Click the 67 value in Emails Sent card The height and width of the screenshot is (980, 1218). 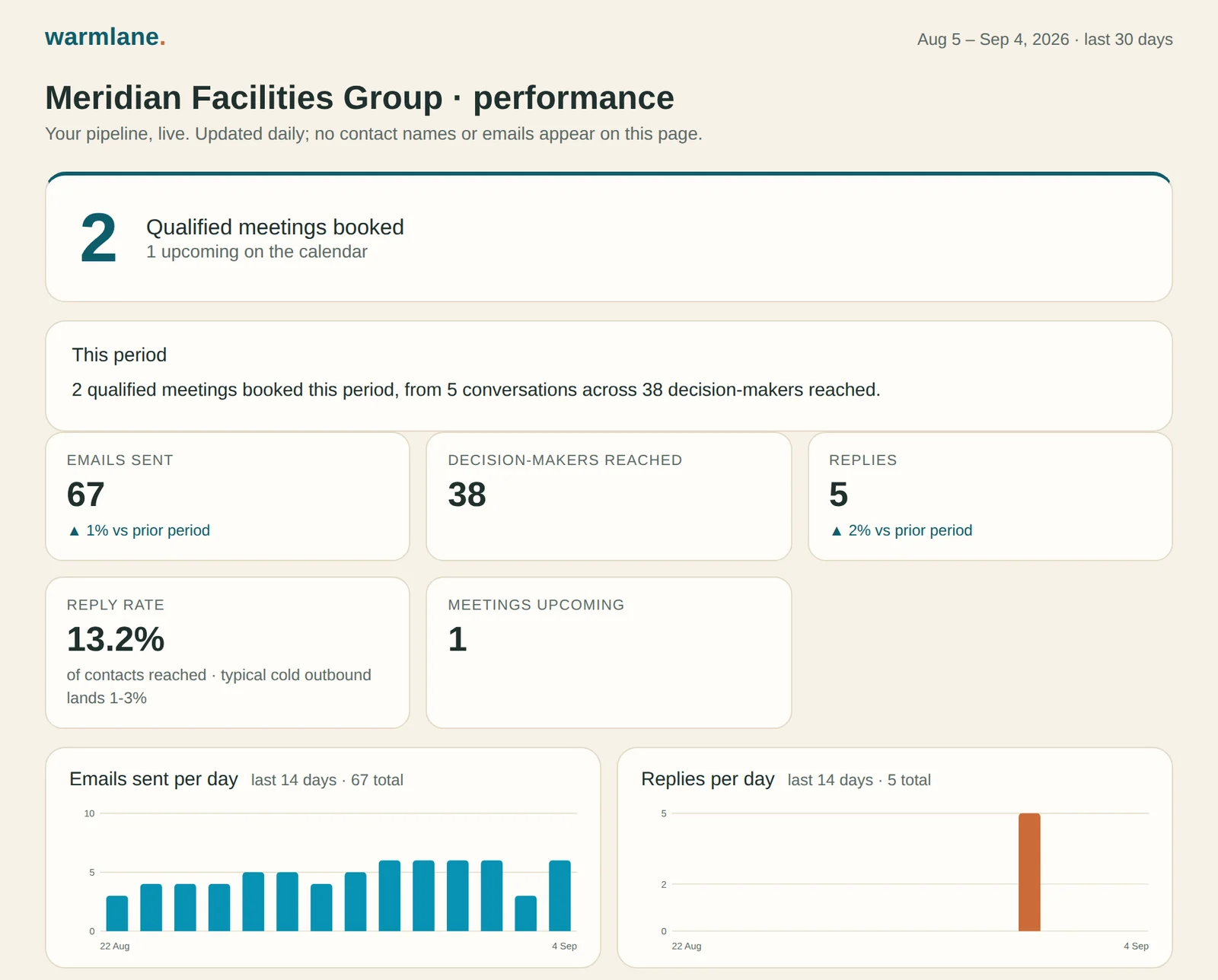click(x=85, y=495)
